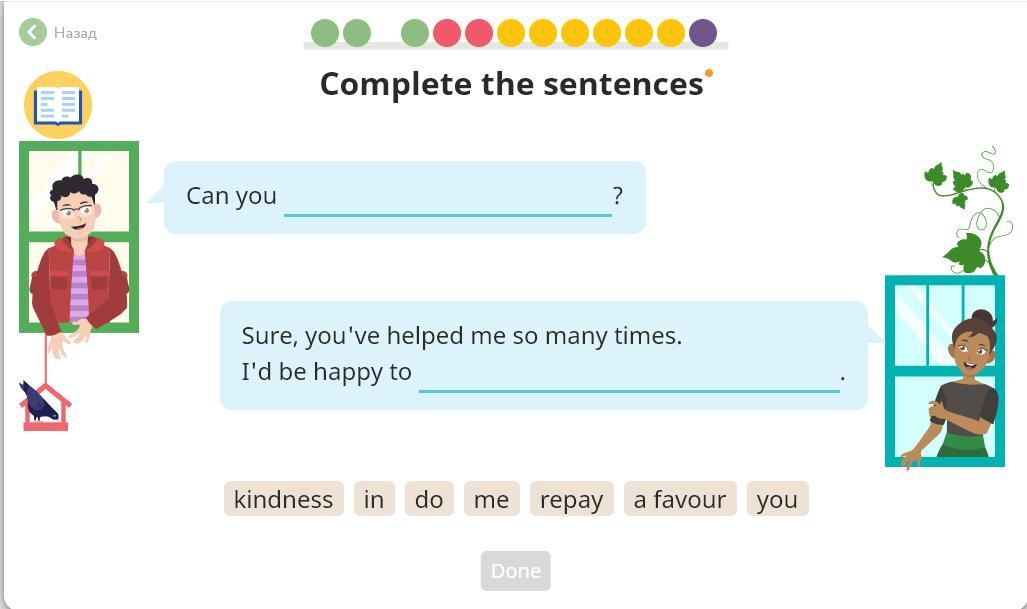Open the blue book icon
This screenshot has width=1027, height=609.
coord(58,105)
